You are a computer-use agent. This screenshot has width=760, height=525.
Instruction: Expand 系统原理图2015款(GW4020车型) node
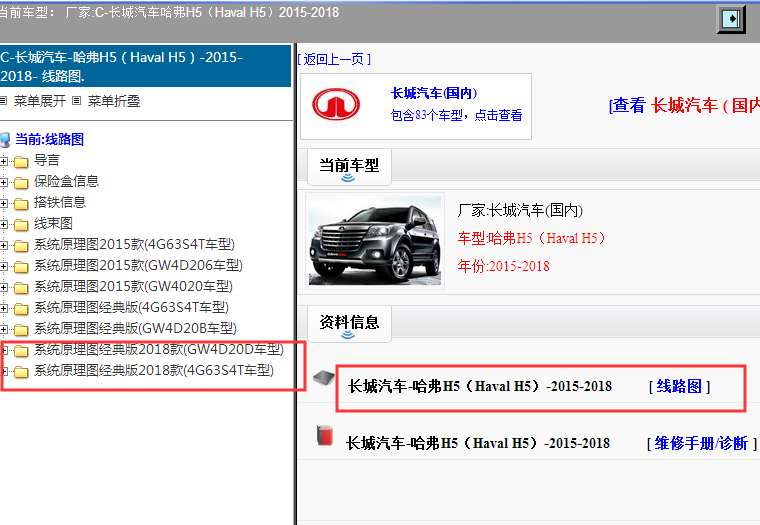click(4, 288)
